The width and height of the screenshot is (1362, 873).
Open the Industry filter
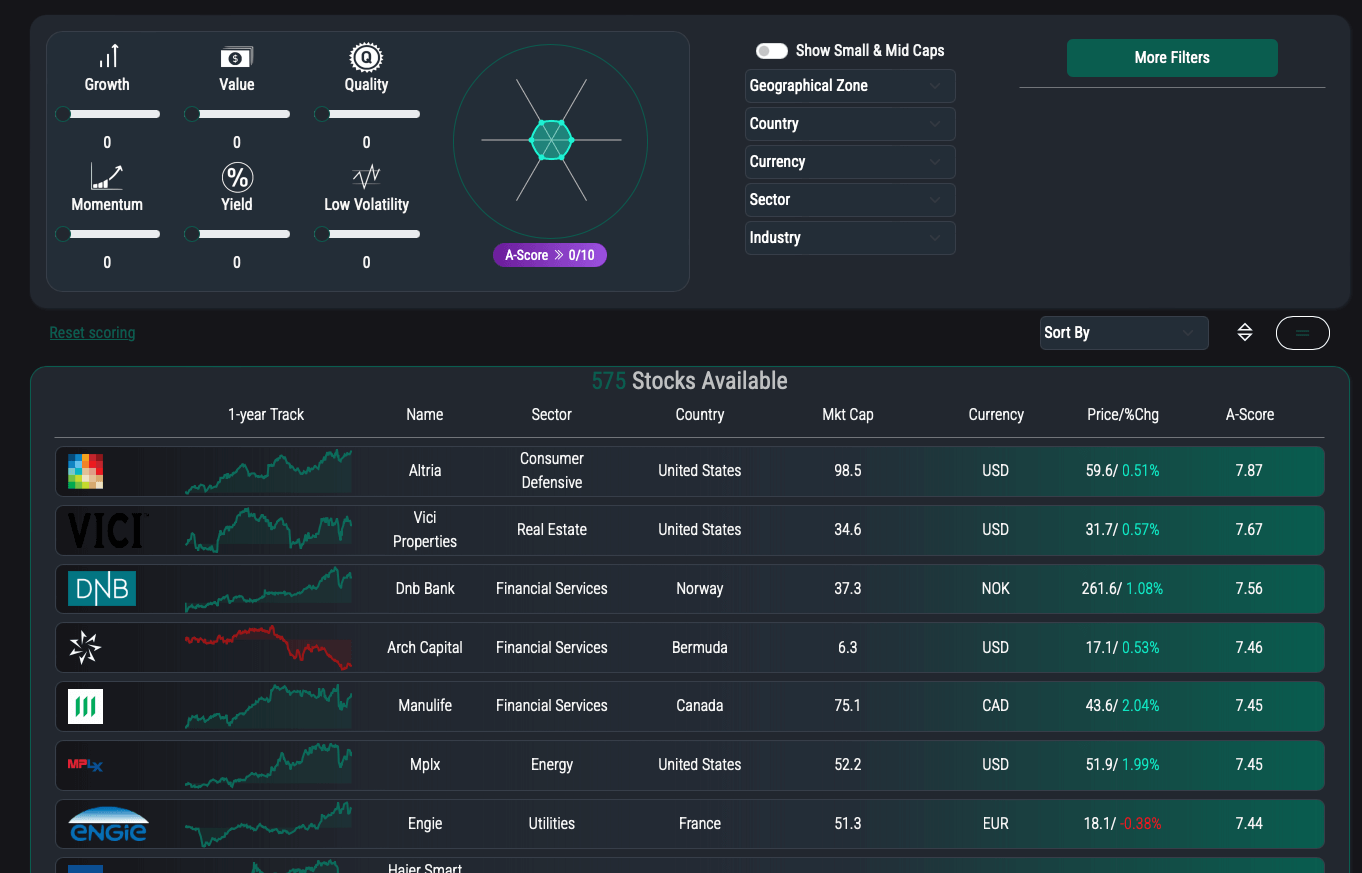point(849,238)
